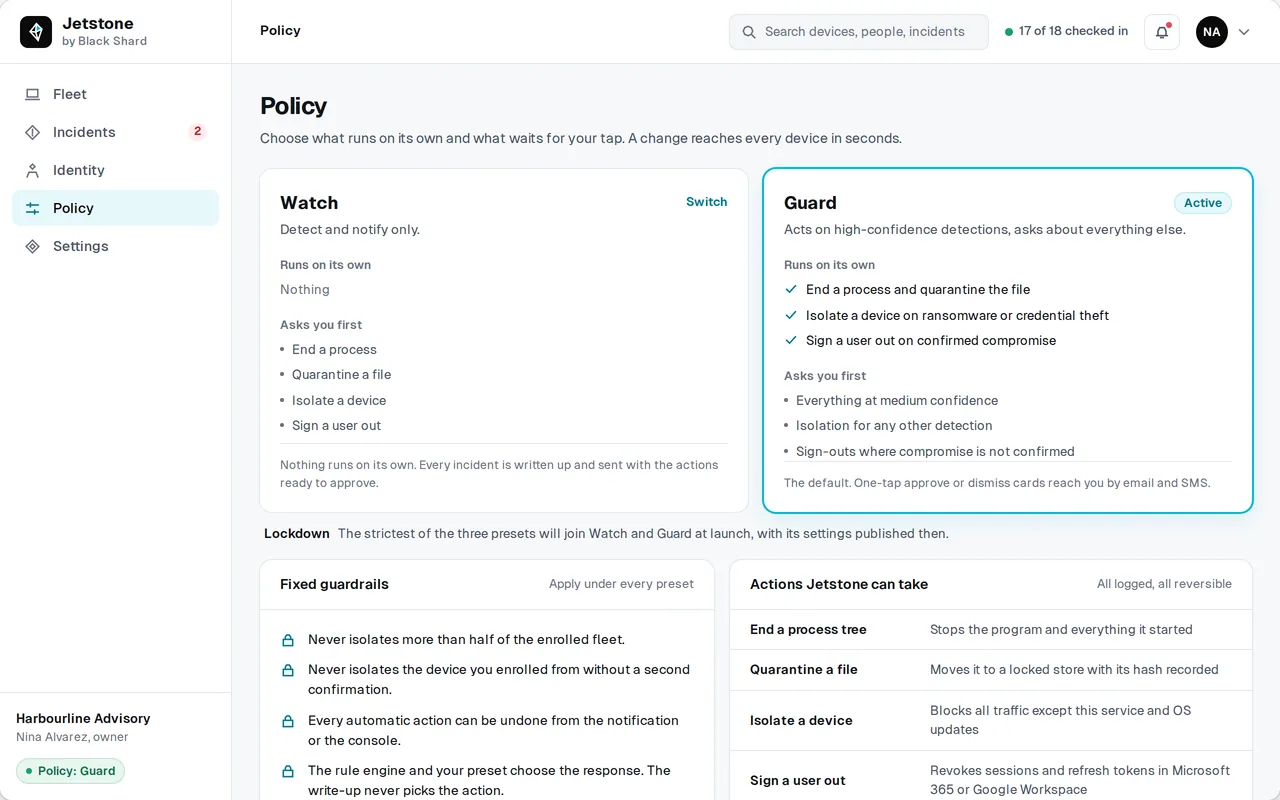Click the Fleet laptop icon
Viewport: 1280px width, 800px height.
click(32, 94)
